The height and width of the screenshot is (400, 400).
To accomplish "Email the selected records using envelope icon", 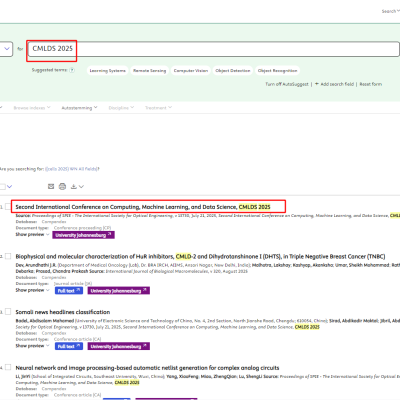I will pyautogui.click(x=51, y=186).
